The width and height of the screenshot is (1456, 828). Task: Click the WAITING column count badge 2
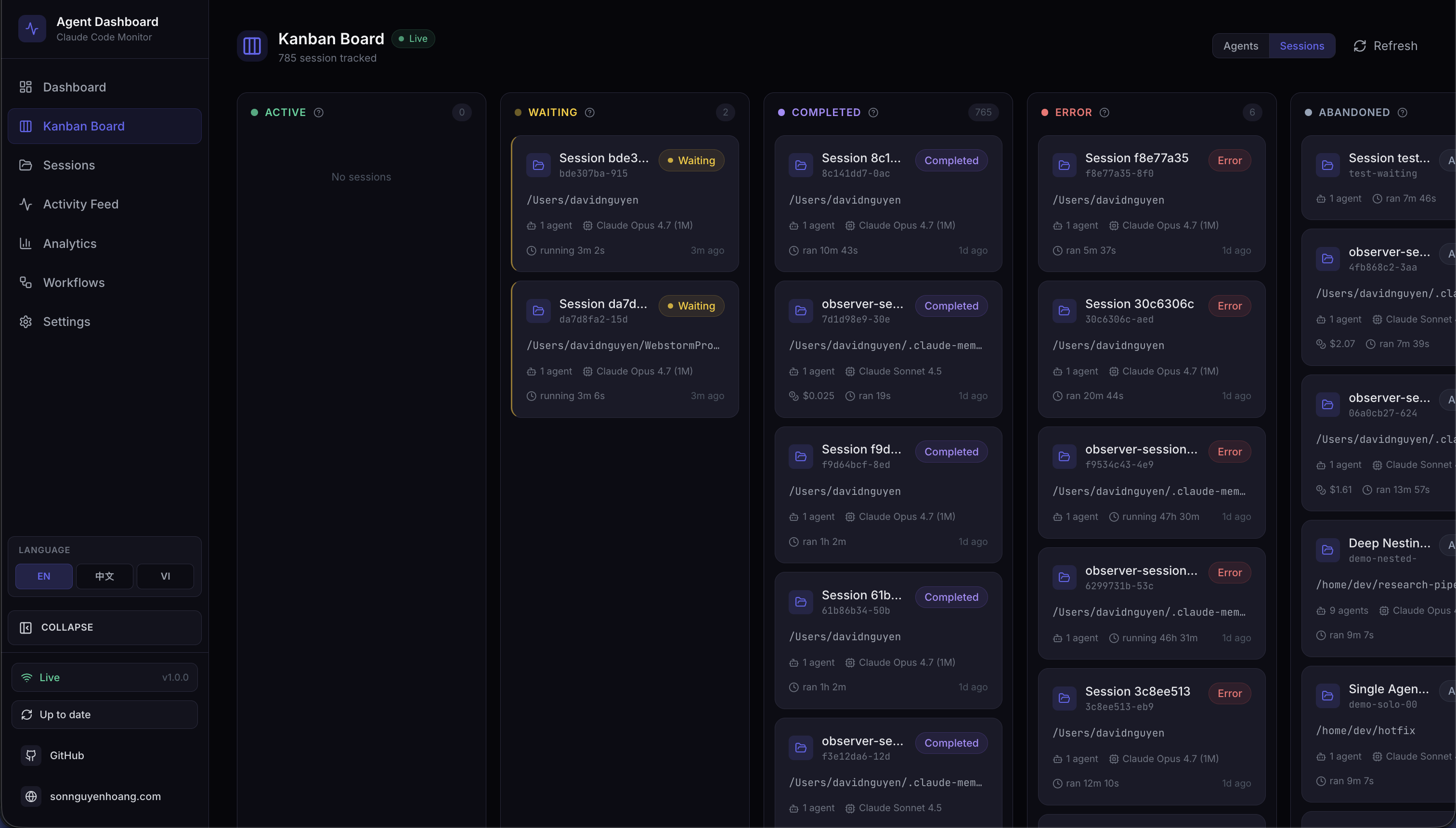tap(725, 113)
